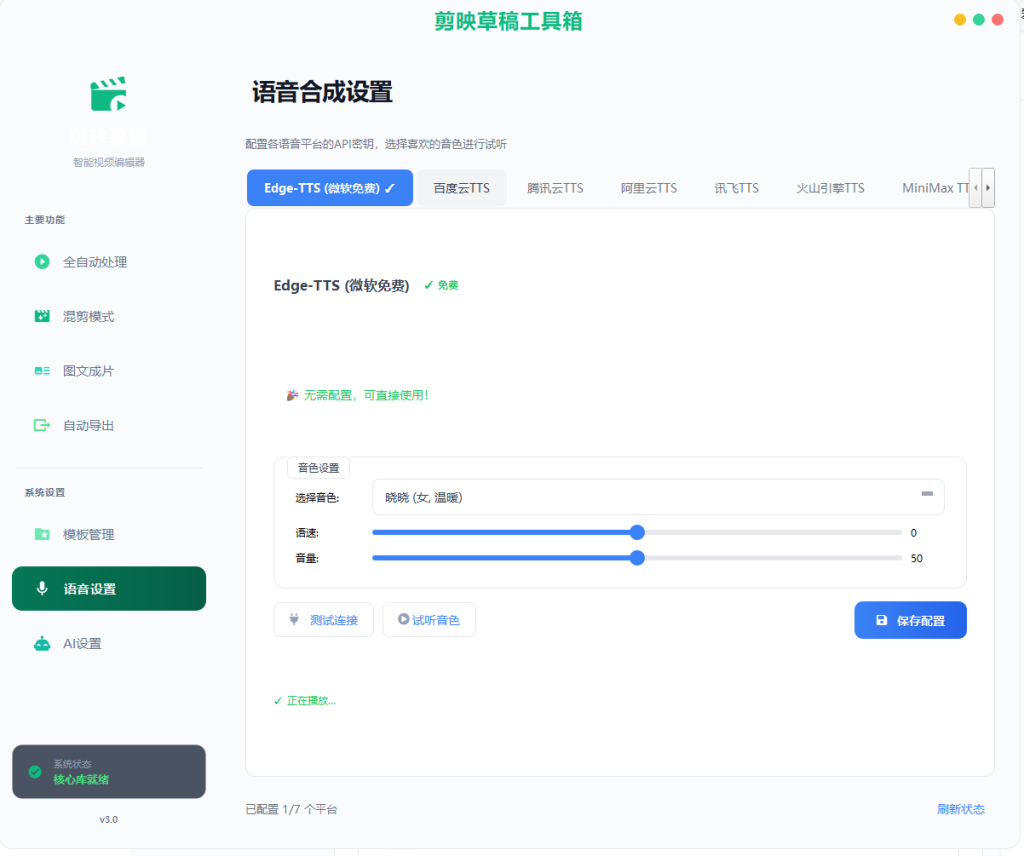Play a sample with 试听音色
The height and width of the screenshot is (856, 1024).
(x=429, y=620)
